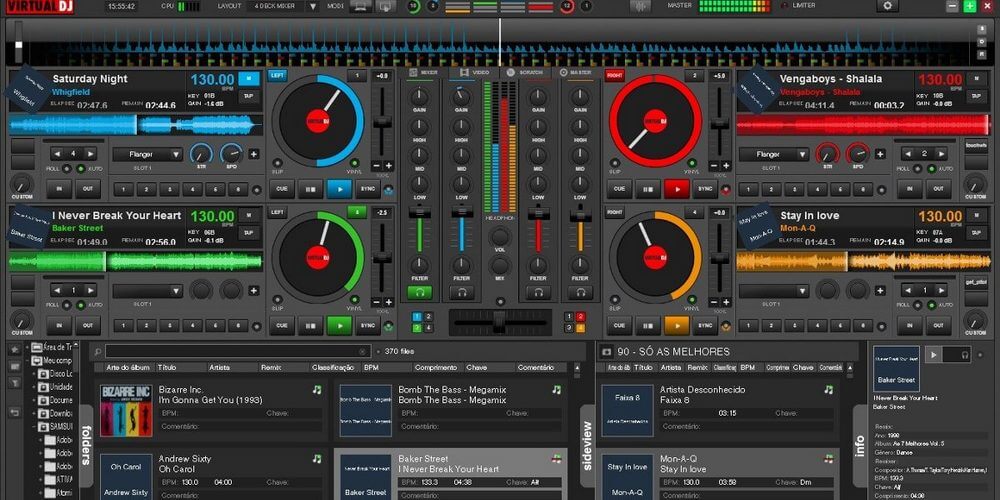The width and height of the screenshot is (1000, 500).
Task: Click the waveform icon next to MASTER
Action: 640,6
